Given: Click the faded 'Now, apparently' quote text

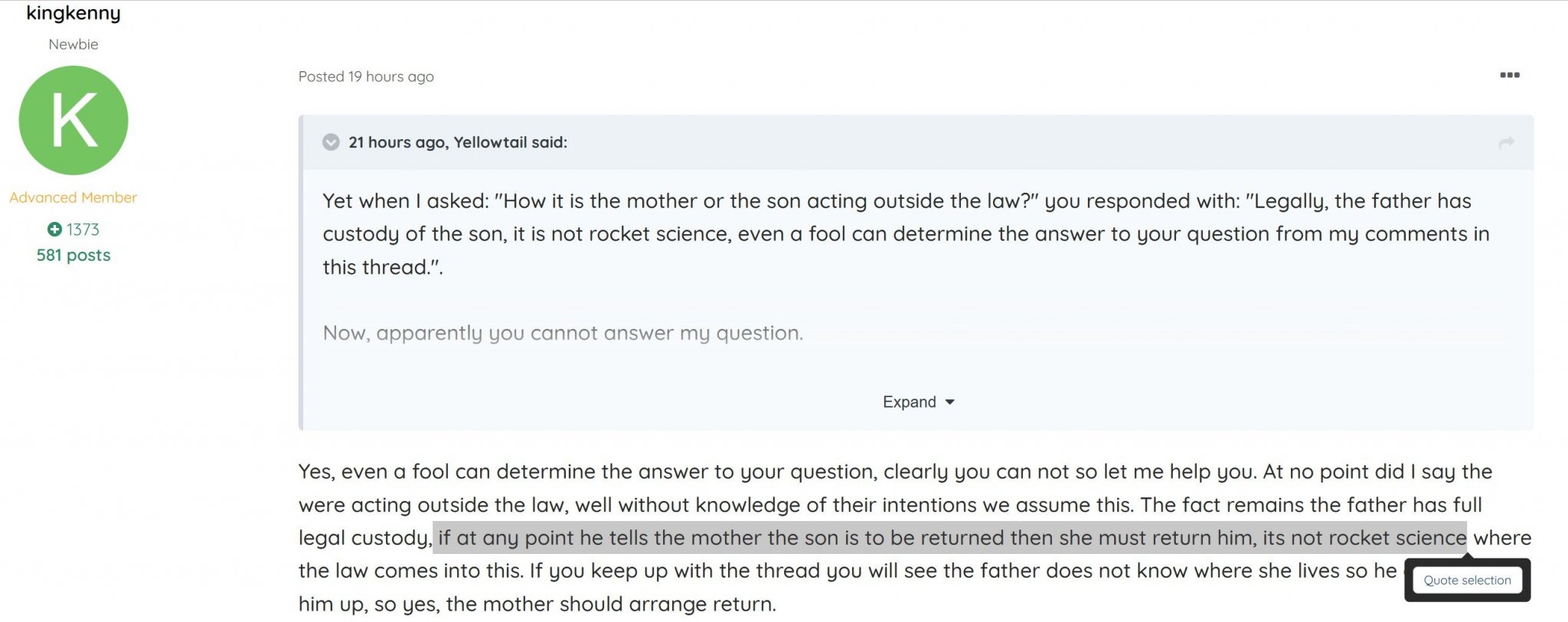Looking at the screenshot, I should [x=563, y=333].
